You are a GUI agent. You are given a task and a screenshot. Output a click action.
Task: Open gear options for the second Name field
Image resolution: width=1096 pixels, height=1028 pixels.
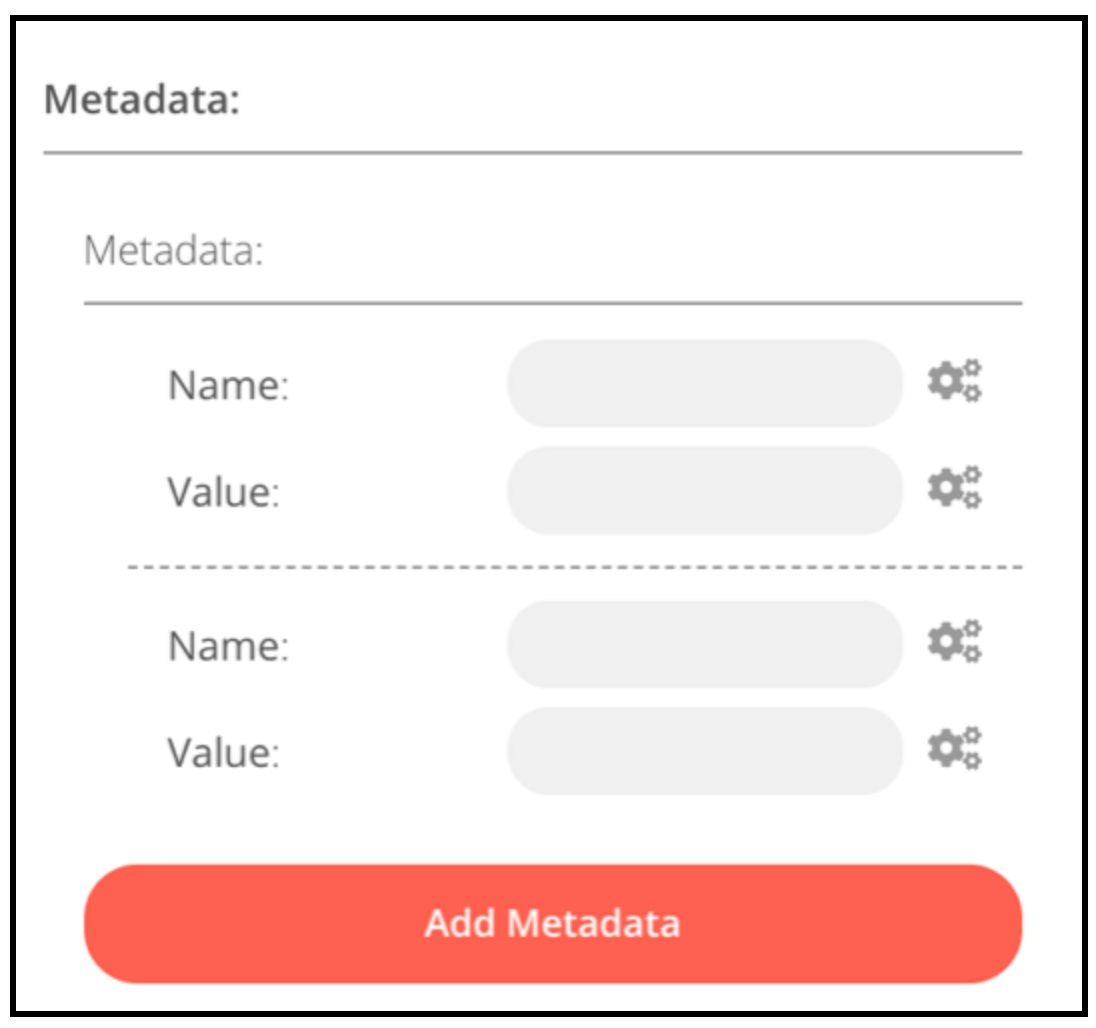click(954, 641)
